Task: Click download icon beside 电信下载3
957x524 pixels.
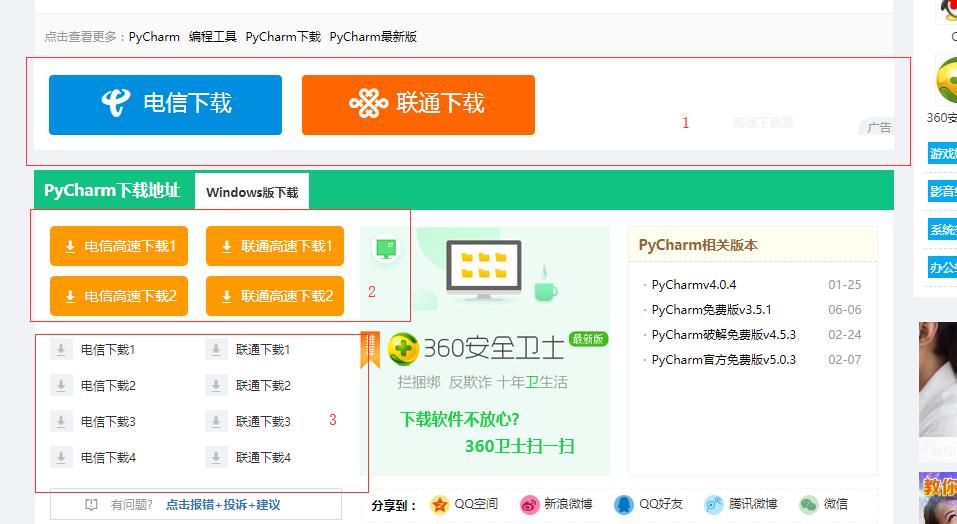Action: pos(61,422)
